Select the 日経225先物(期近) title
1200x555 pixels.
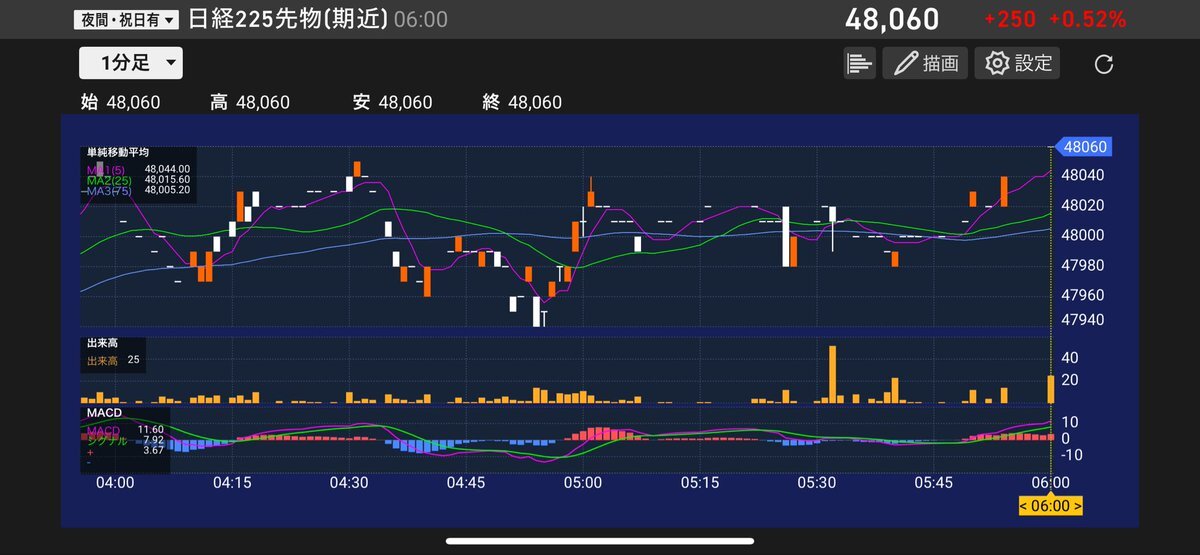point(288,19)
